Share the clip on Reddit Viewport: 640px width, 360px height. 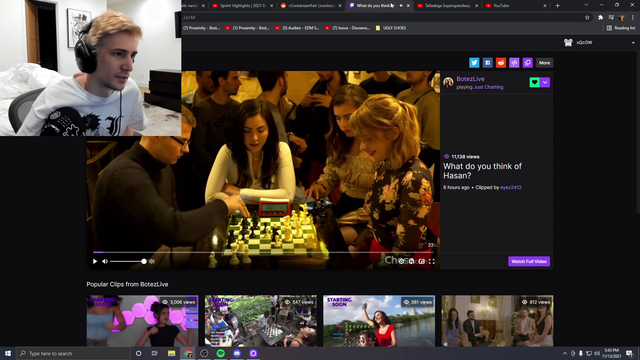point(501,62)
